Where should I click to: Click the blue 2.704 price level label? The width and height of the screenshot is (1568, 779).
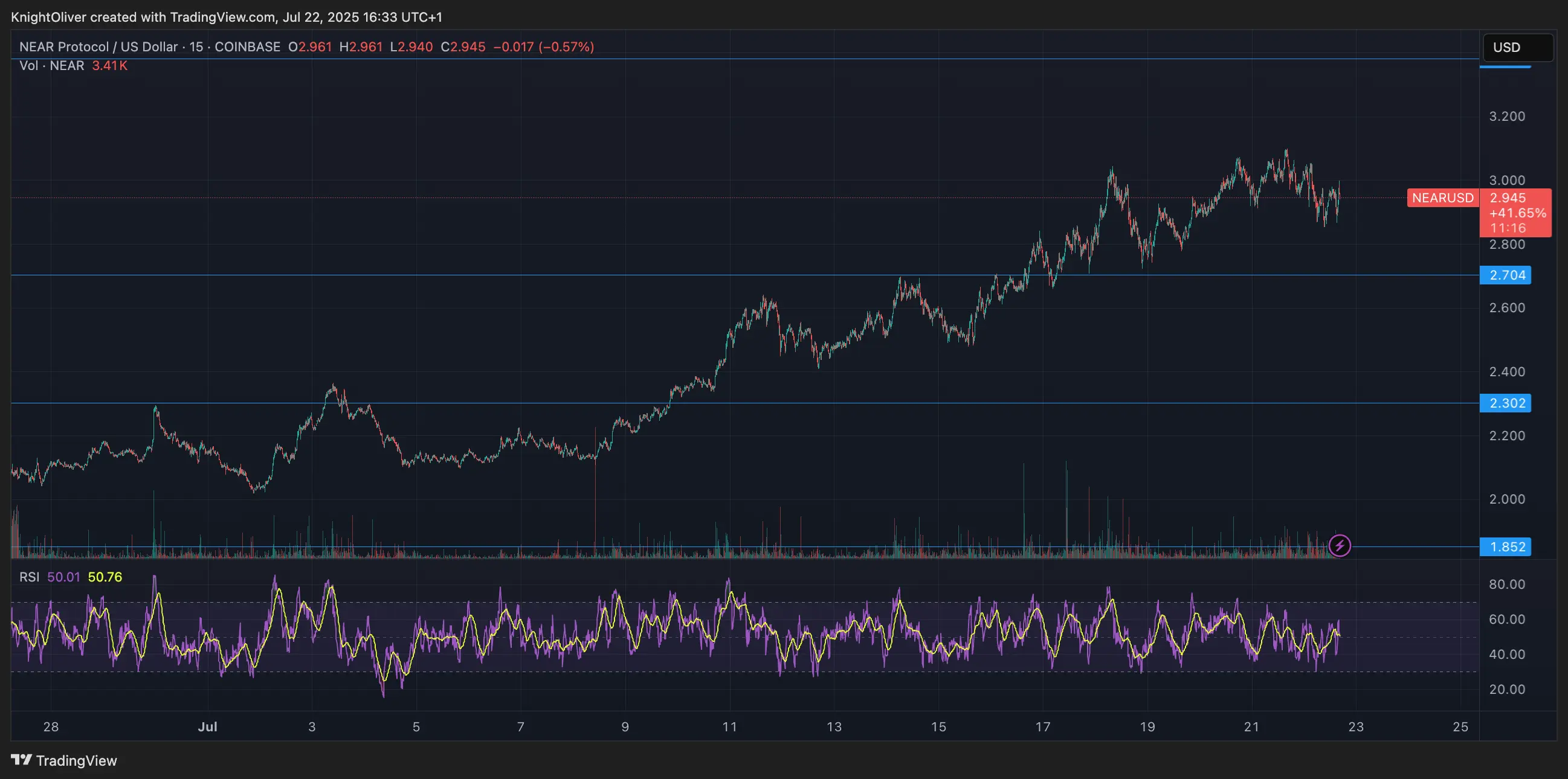pyautogui.click(x=1507, y=275)
